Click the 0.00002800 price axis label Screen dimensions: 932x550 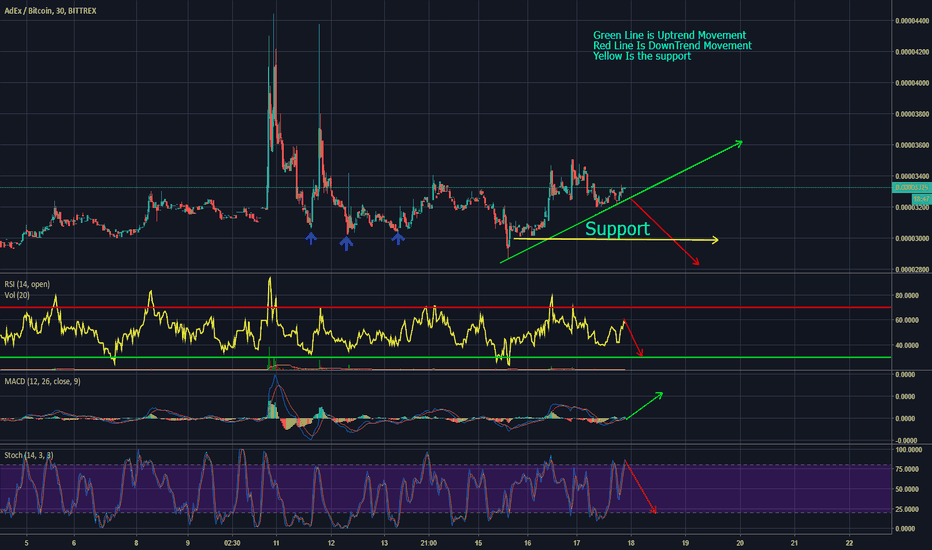[912, 270]
